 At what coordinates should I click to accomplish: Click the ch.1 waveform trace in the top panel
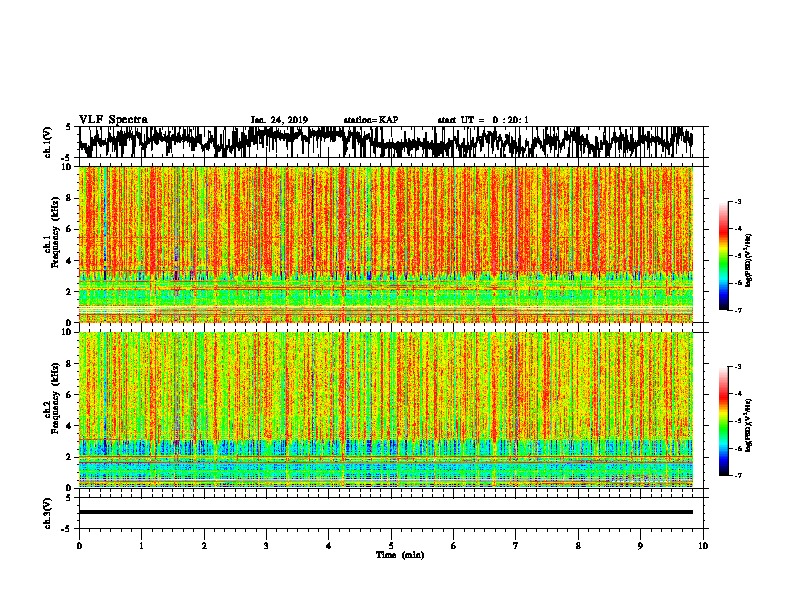click(386, 141)
